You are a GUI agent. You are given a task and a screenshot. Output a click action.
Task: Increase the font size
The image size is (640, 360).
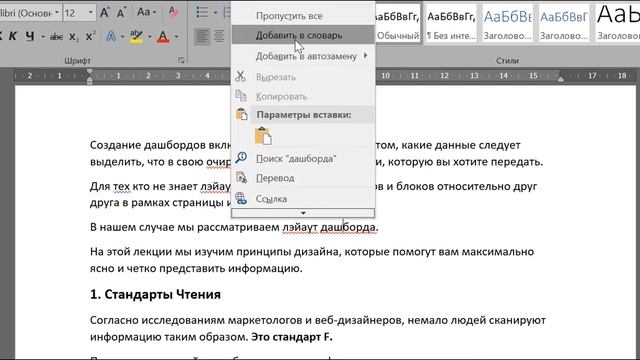pyautogui.click(x=105, y=13)
